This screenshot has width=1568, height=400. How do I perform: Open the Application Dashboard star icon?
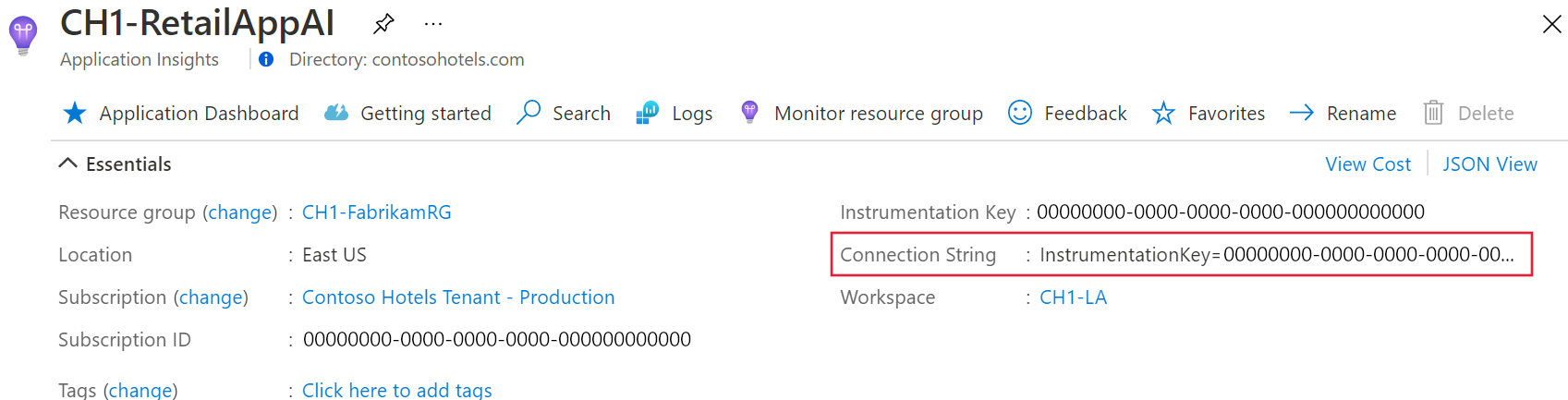coord(75,113)
